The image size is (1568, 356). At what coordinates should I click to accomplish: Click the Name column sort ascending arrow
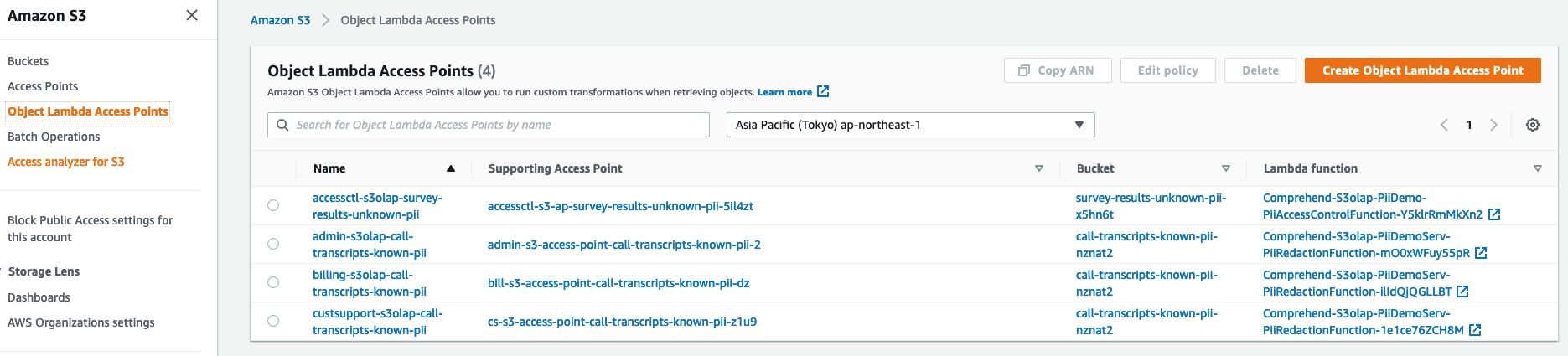pos(451,168)
